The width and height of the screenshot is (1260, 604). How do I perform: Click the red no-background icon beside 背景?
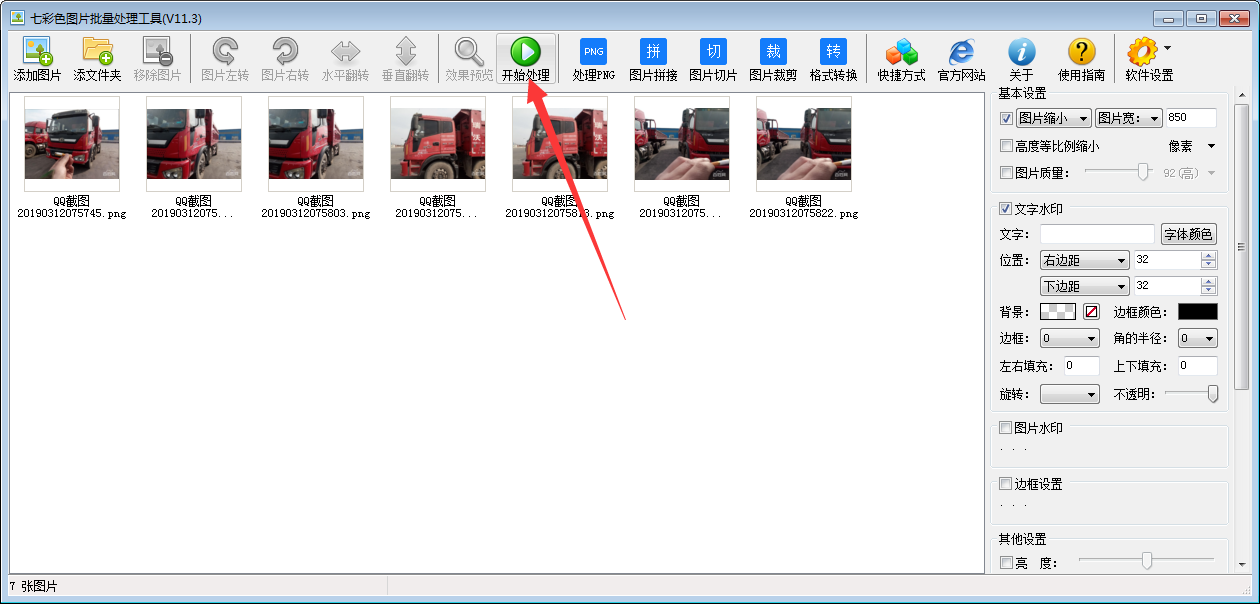click(x=1091, y=312)
